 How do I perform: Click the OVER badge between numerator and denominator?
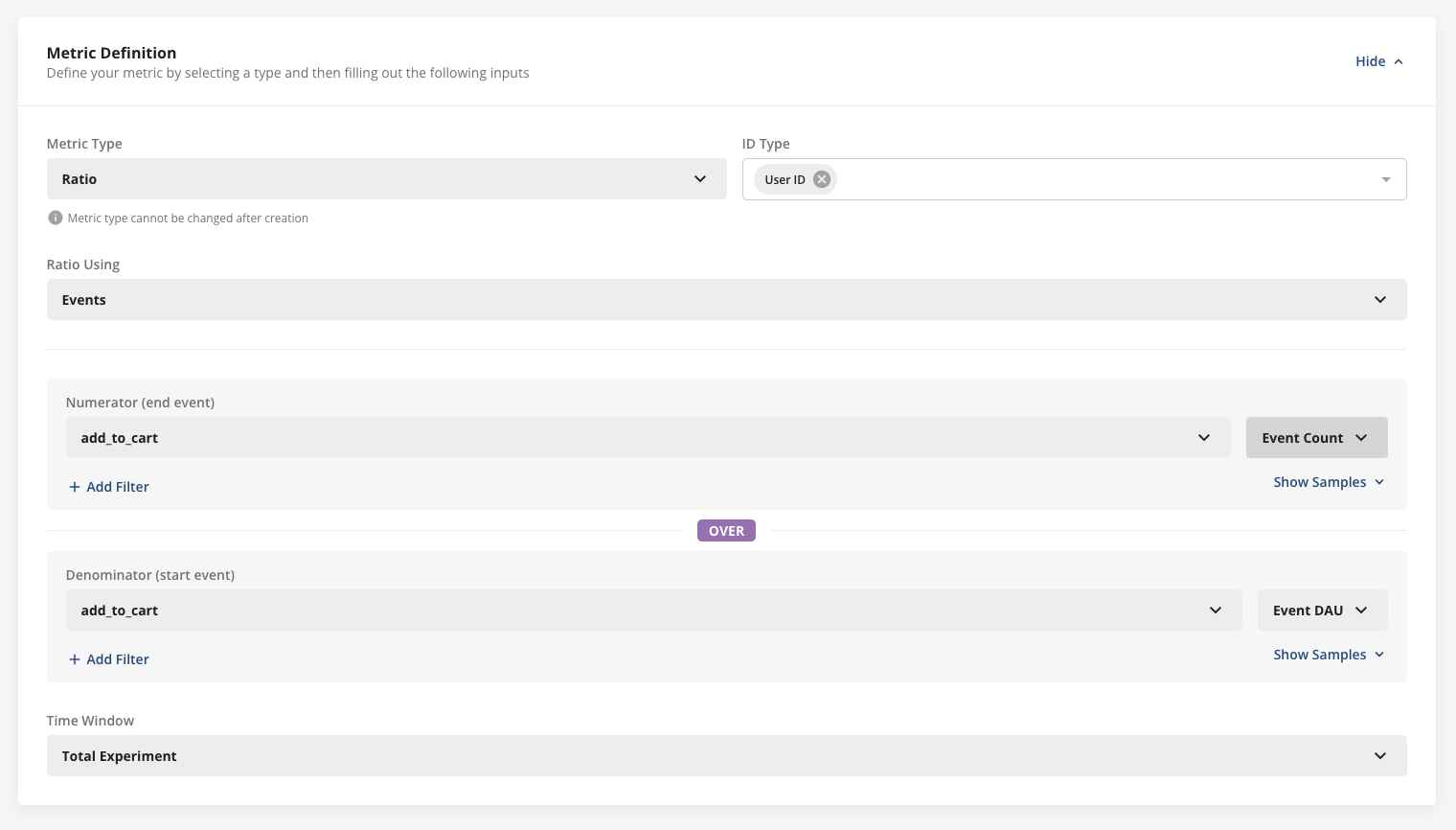[x=726, y=530]
